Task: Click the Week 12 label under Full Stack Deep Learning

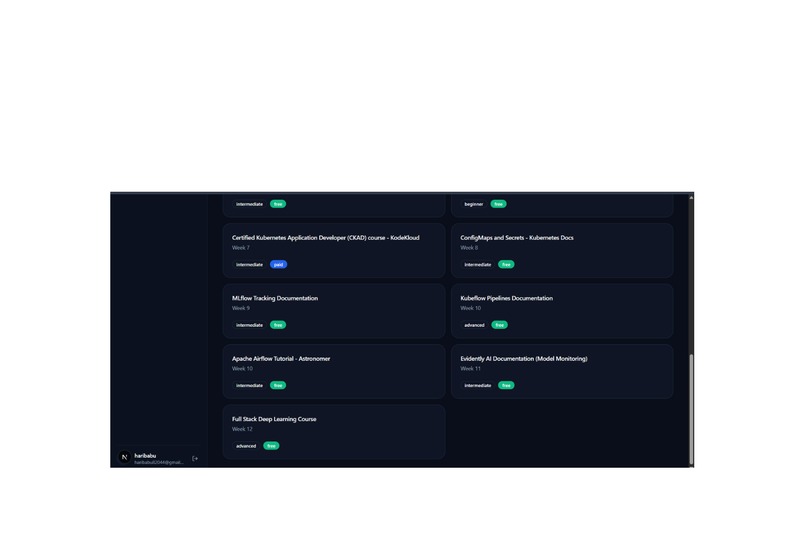Action: tap(242, 429)
